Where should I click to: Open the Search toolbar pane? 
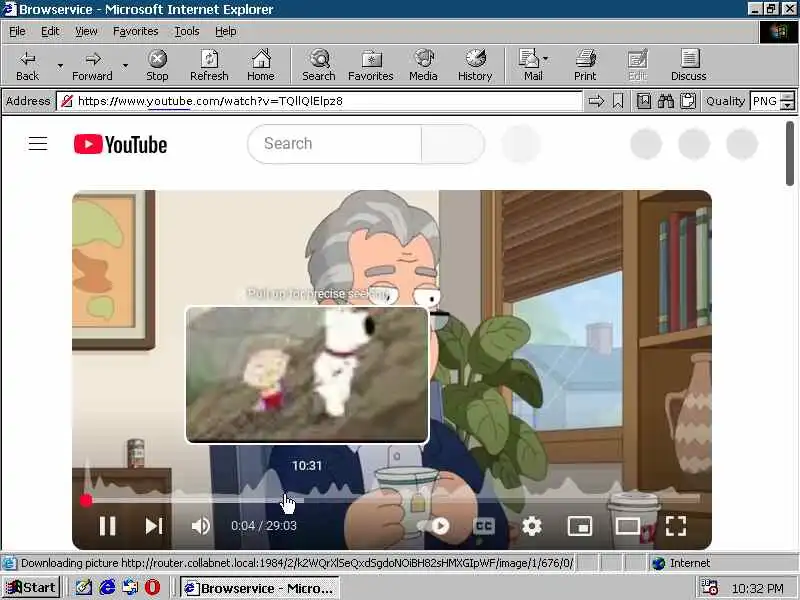319,66
